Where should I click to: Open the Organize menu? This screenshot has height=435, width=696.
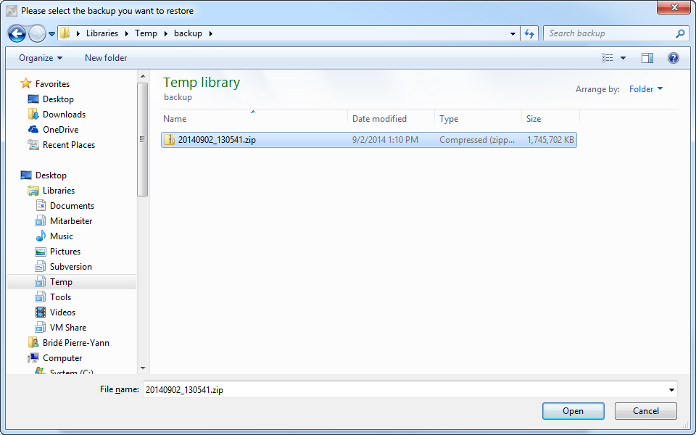click(x=40, y=58)
